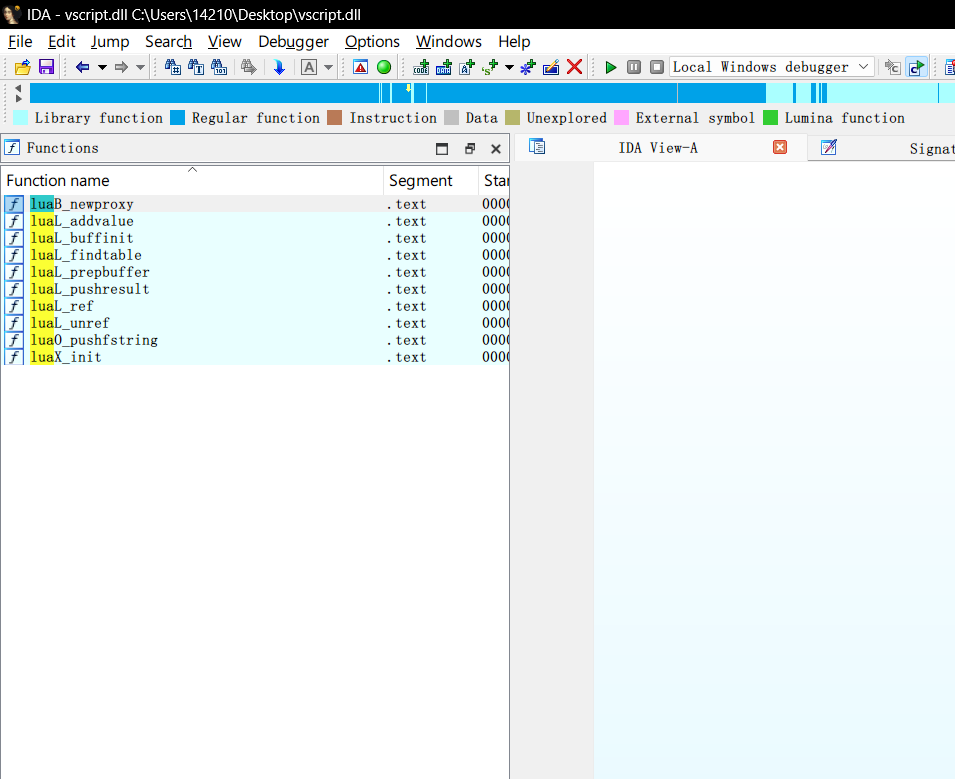Open the forward-navigation history dropdown arrow

(140, 67)
